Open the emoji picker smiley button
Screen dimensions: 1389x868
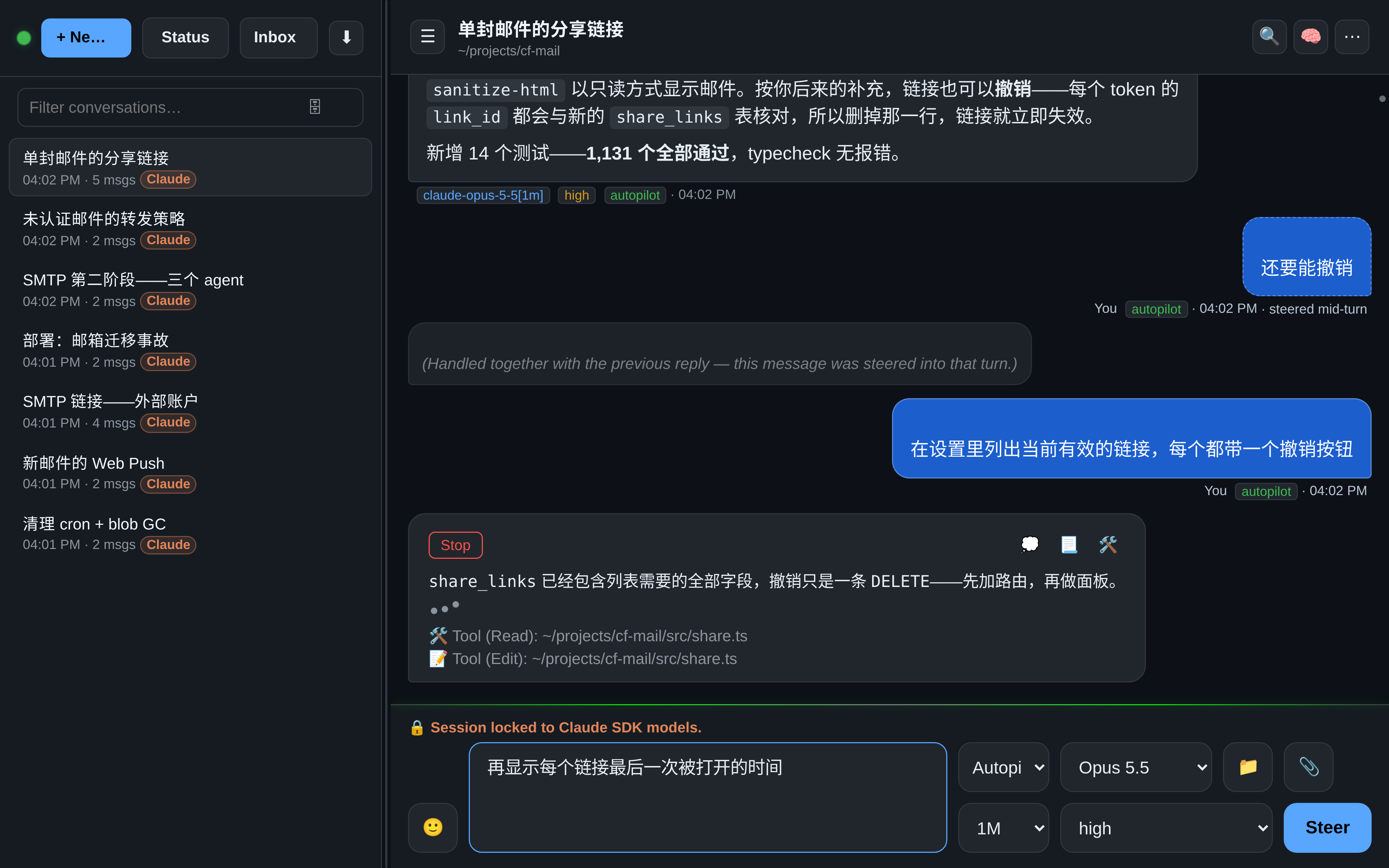click(433, 827)
